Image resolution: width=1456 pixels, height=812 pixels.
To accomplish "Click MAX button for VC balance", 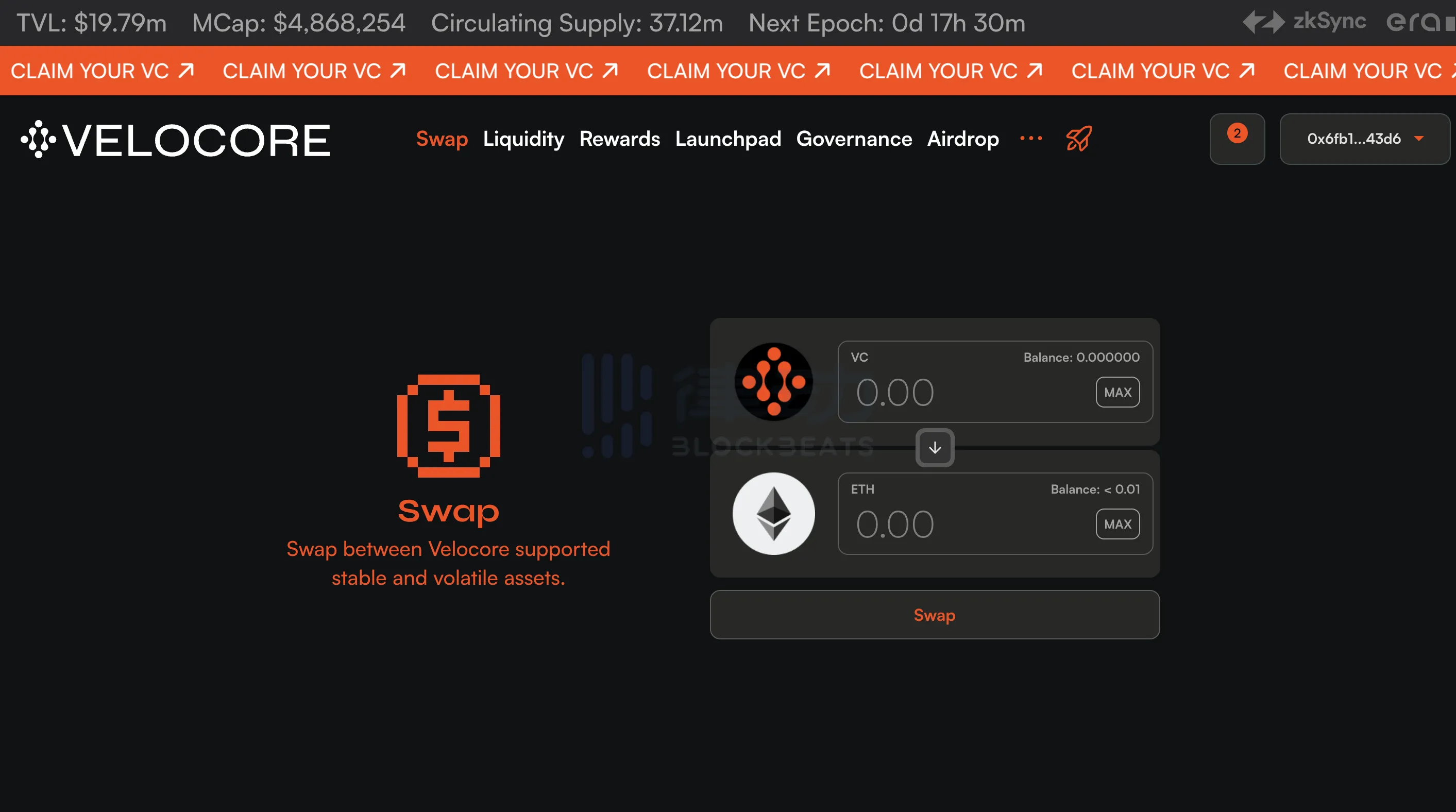I will point(1117,392).
